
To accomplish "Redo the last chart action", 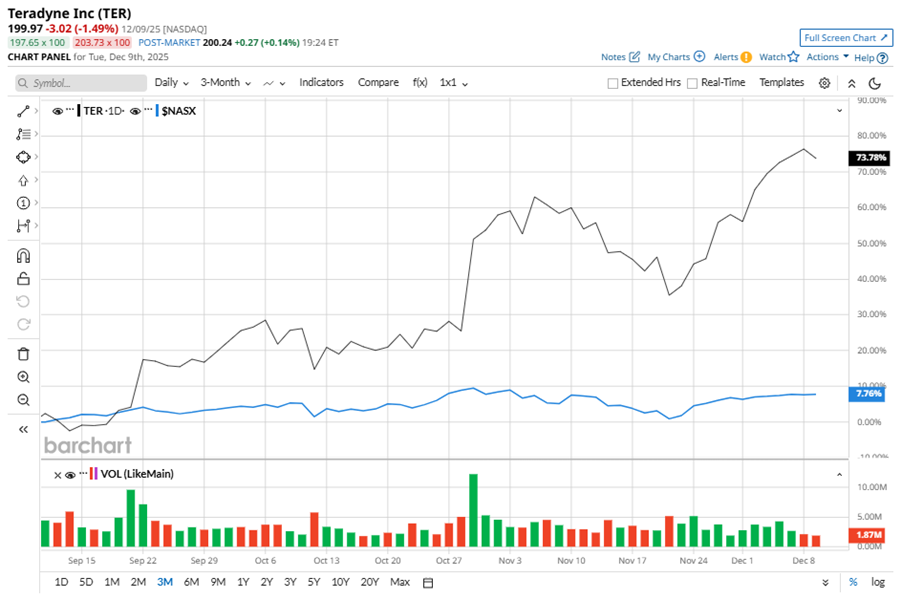I will (23, 325).
